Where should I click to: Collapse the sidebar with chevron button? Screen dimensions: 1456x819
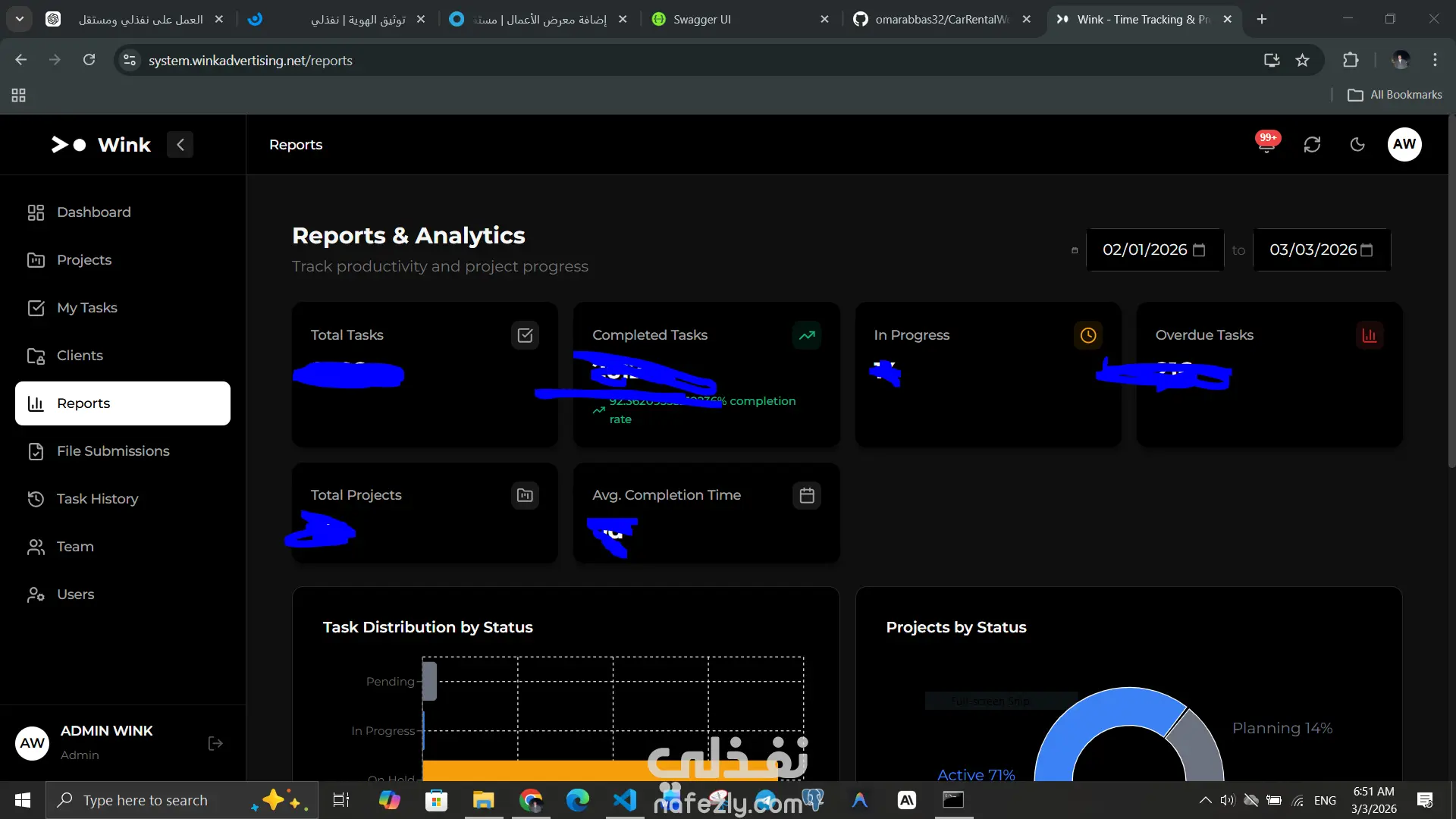pyautogui.click(x=180, y=144)
